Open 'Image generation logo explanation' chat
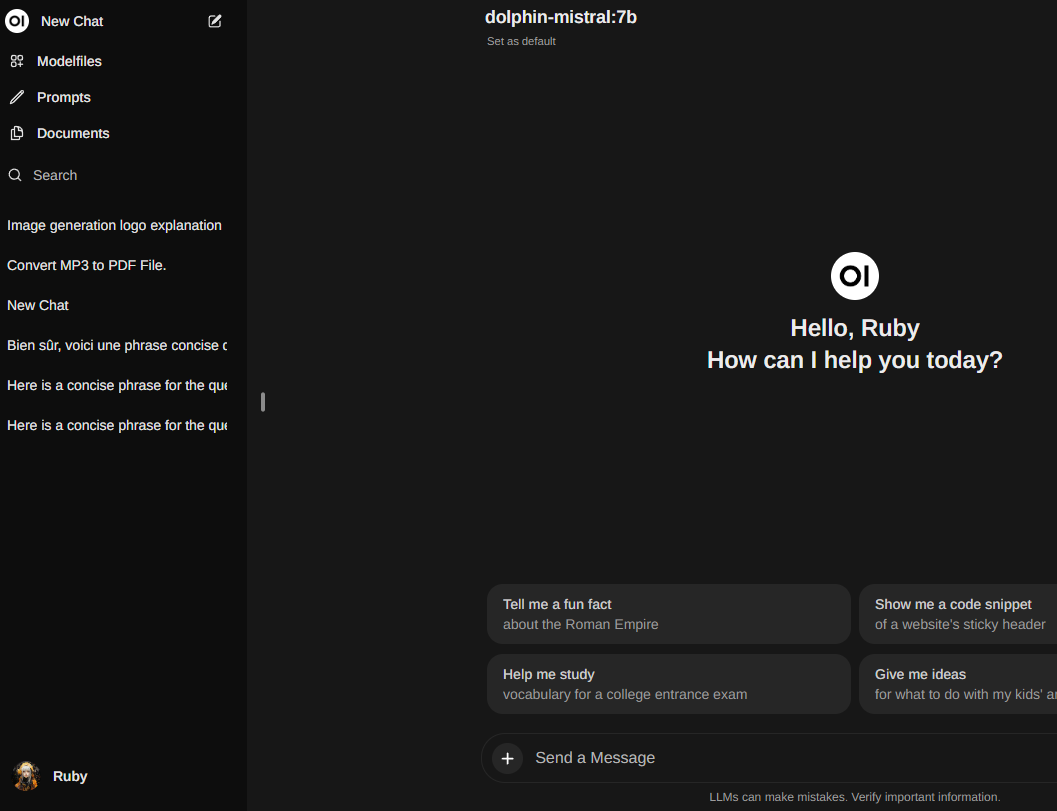The width and height of the screenshot is (1057, 811). 114,225
